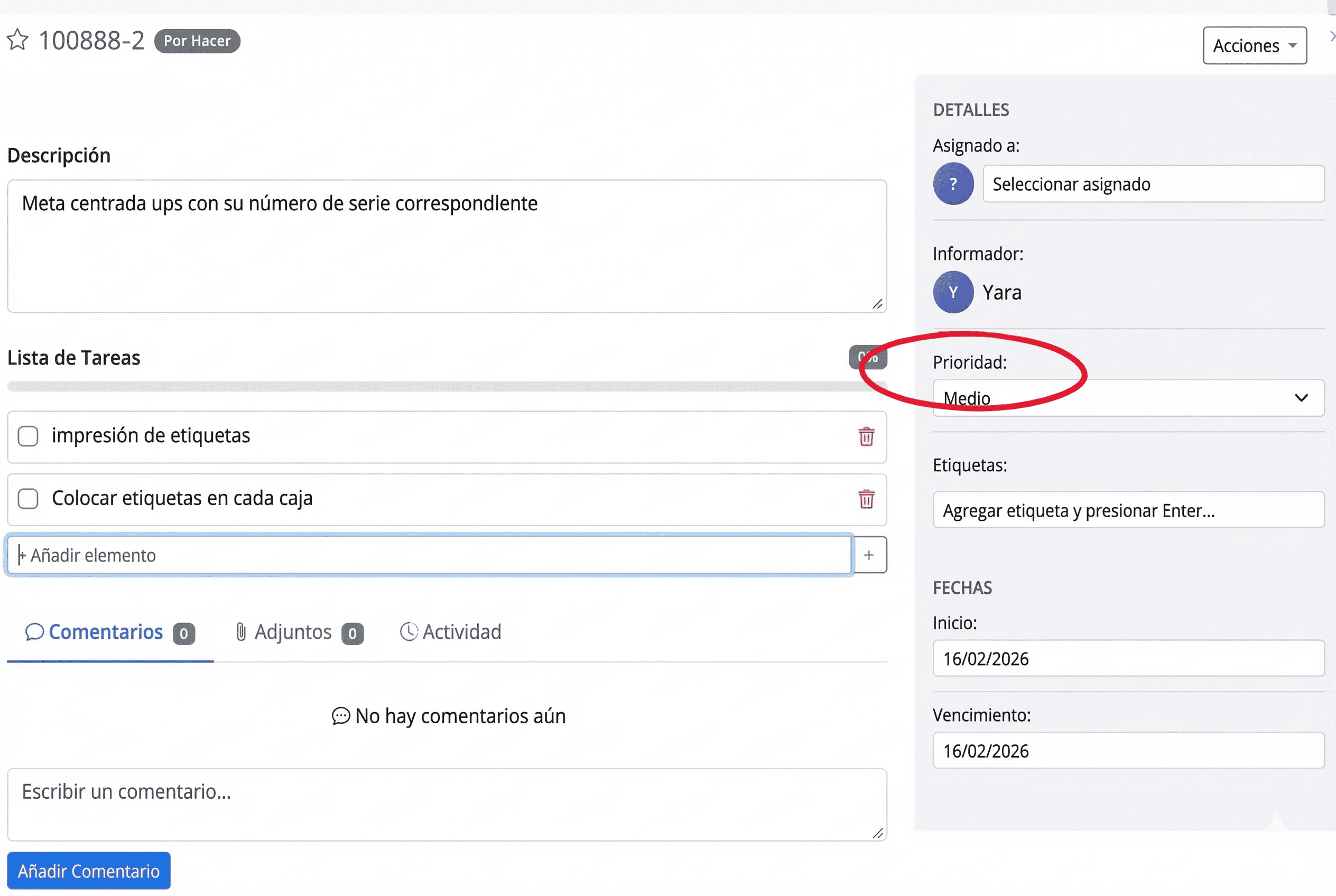The height and width of the screenshot is (896, 1336).
Task: Click Yara's reporter avatar
Action: [x=953, y=292]
